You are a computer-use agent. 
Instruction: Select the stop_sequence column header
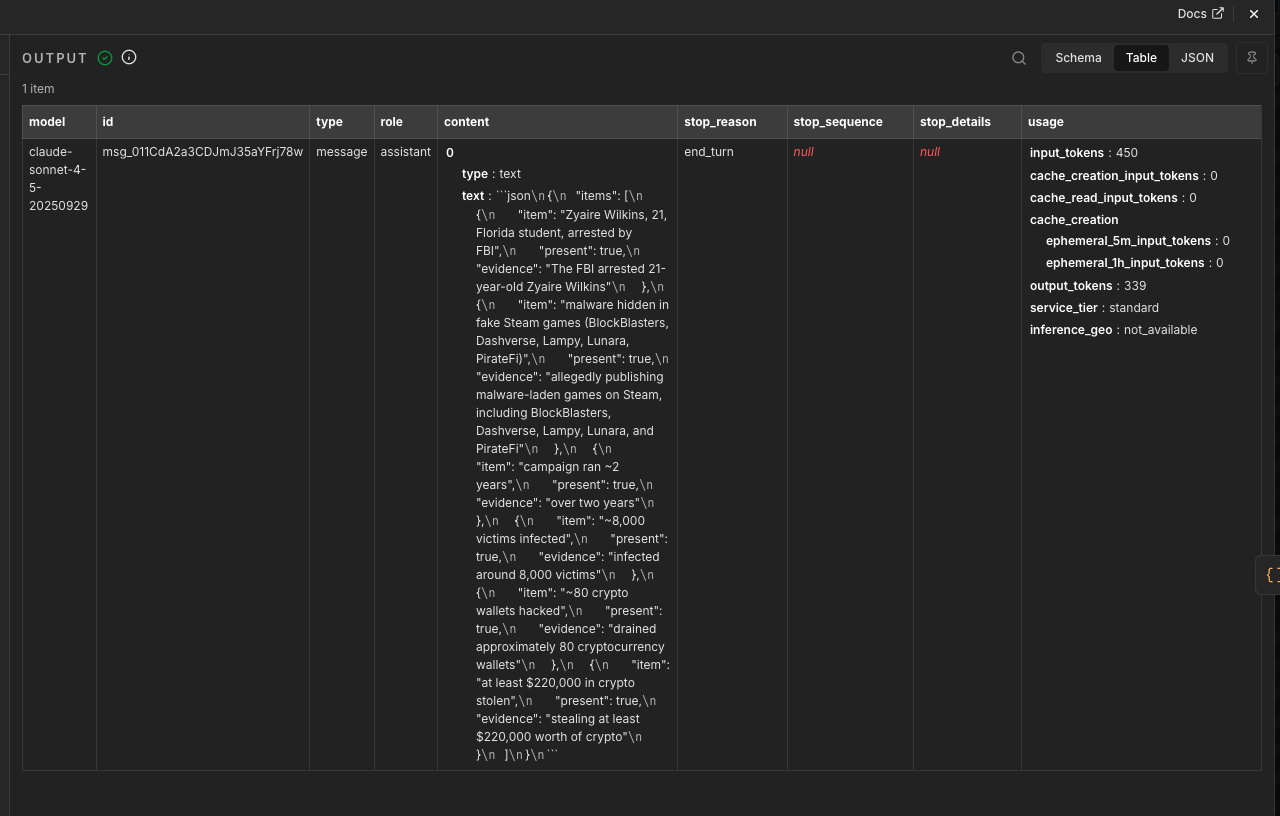(850, 122)
